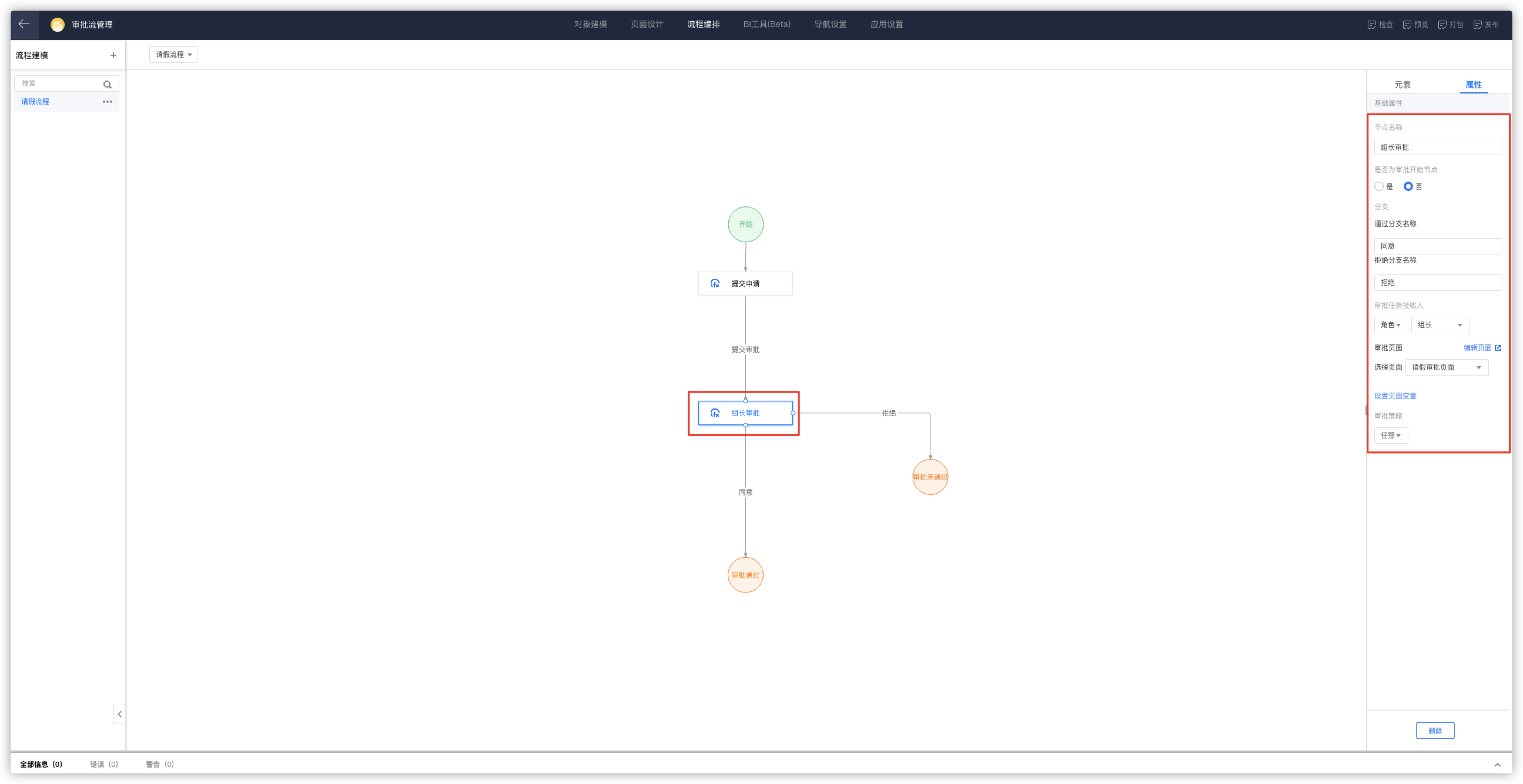Select 是 radio for start node
Viewport: 1523px width, 784px height.
click(x=1379, y=186)
